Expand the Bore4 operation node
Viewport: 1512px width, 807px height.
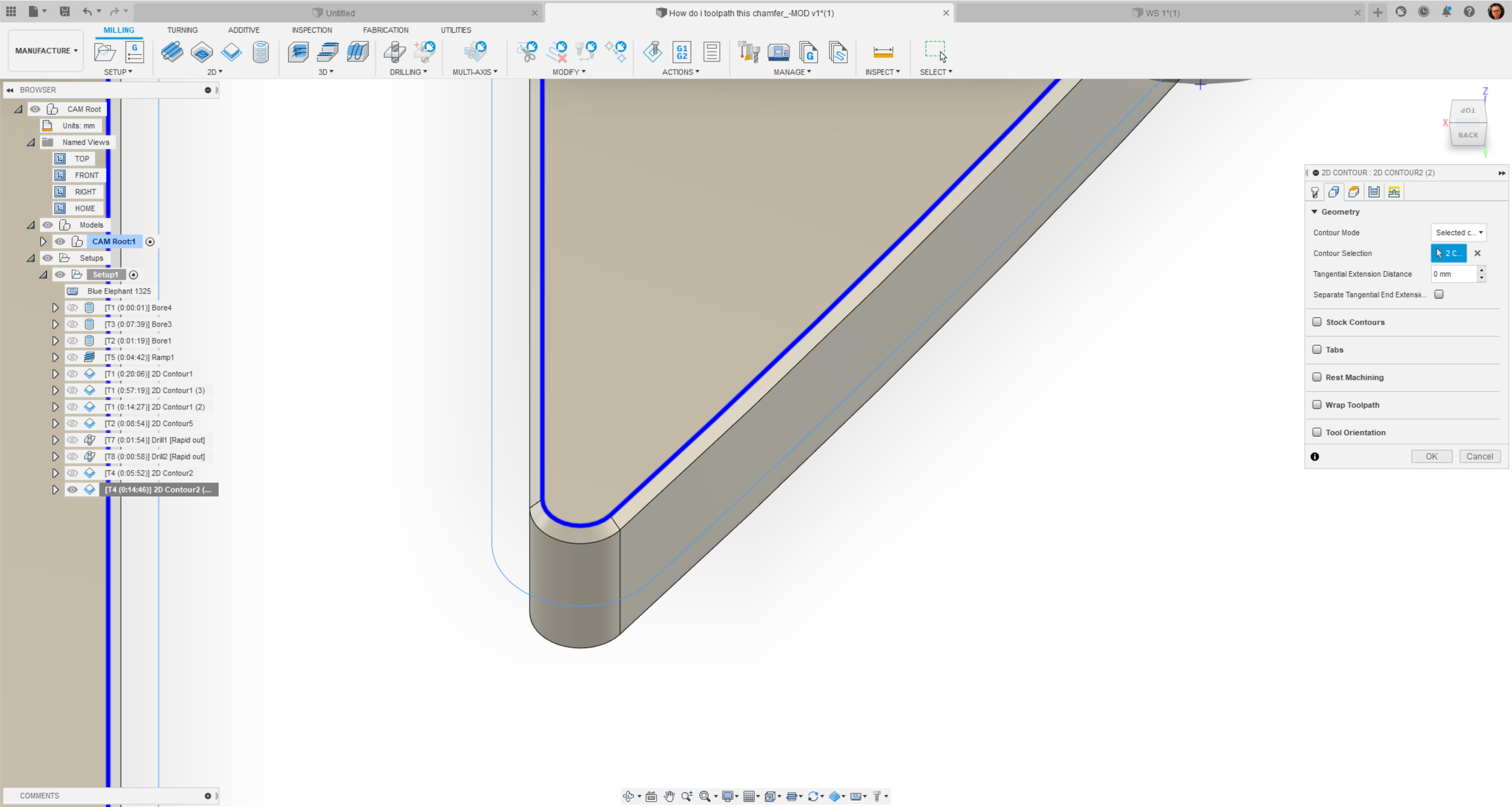[x=55, y=308]
